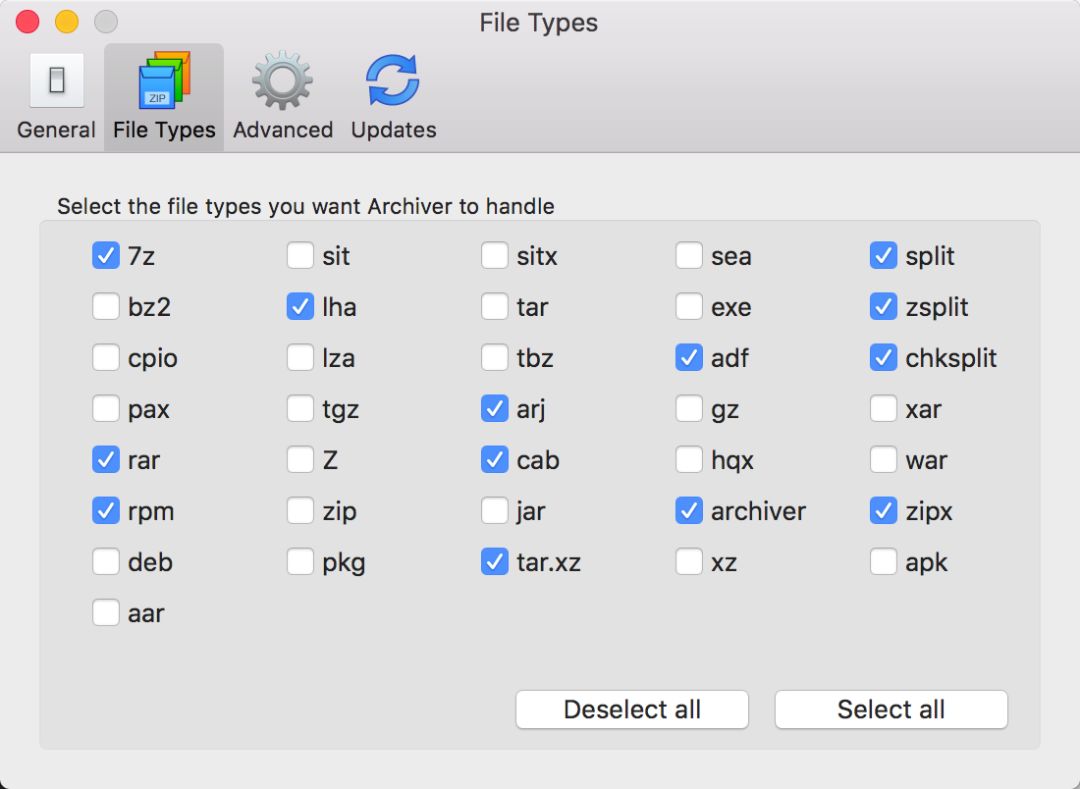Enable the lza file type
The height and width of the screenshot is (789, 1080).
pos(300,357)
